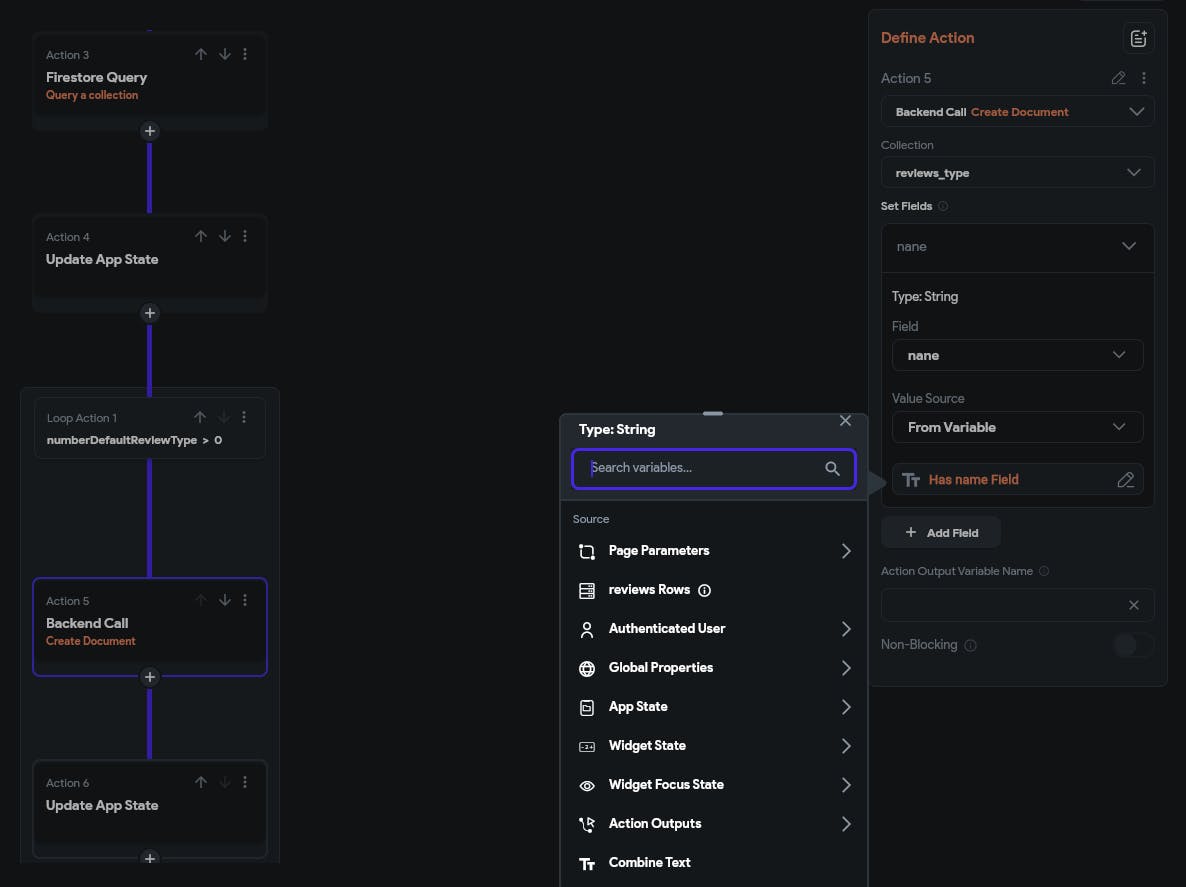Click the Search variables input field

pos(703,468)
